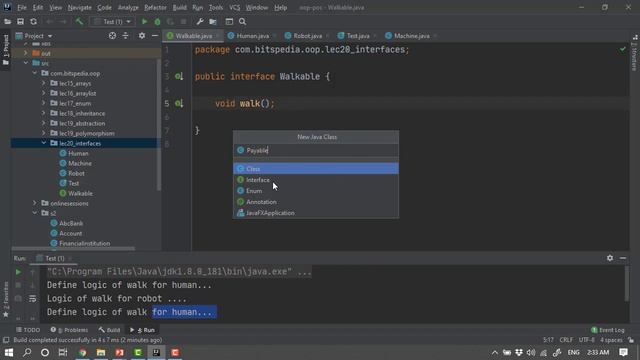Open the Refactor menu
This screenshot has width=640, height=360.
(x=155, y=7)
